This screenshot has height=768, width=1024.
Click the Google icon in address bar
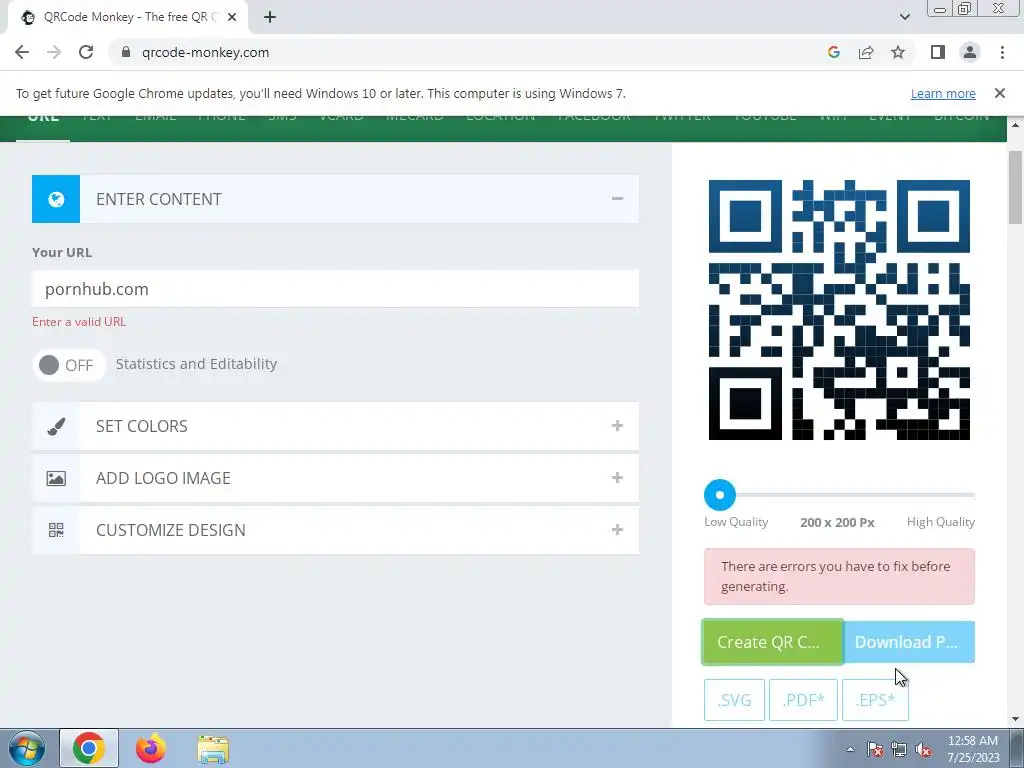833,52
